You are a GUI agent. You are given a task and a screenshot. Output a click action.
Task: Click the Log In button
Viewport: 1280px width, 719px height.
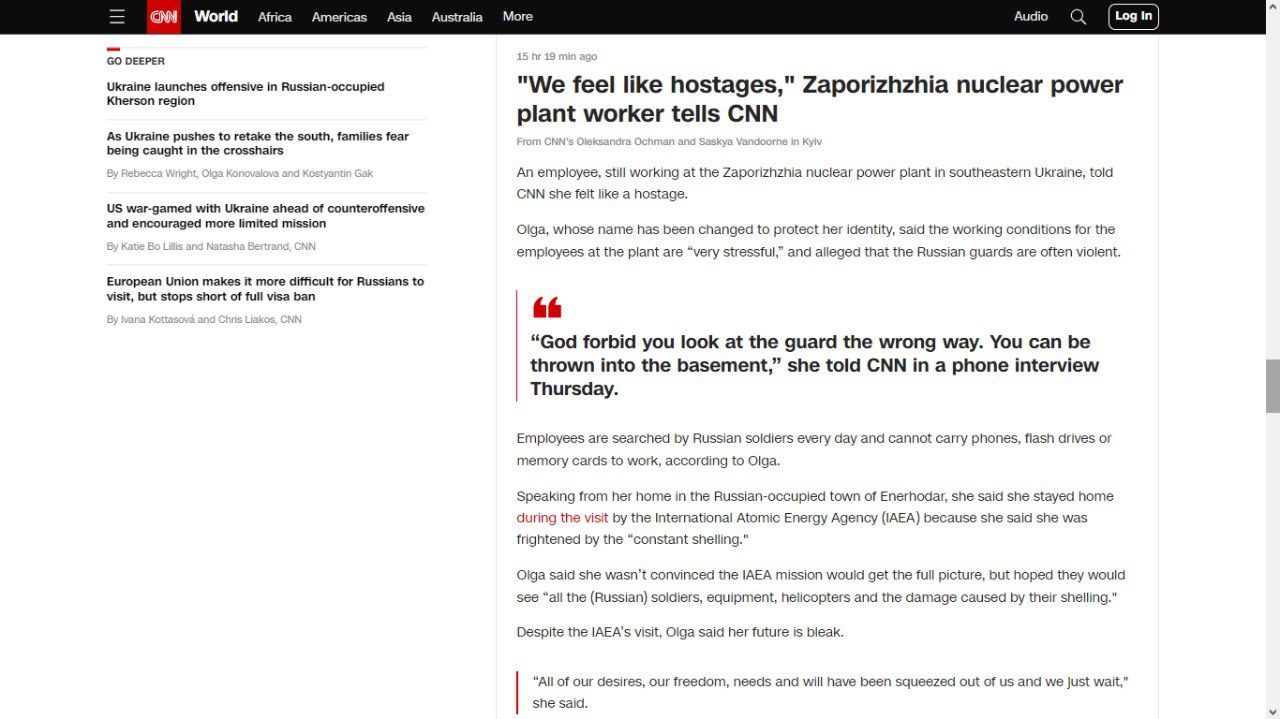pos(1133,16)
